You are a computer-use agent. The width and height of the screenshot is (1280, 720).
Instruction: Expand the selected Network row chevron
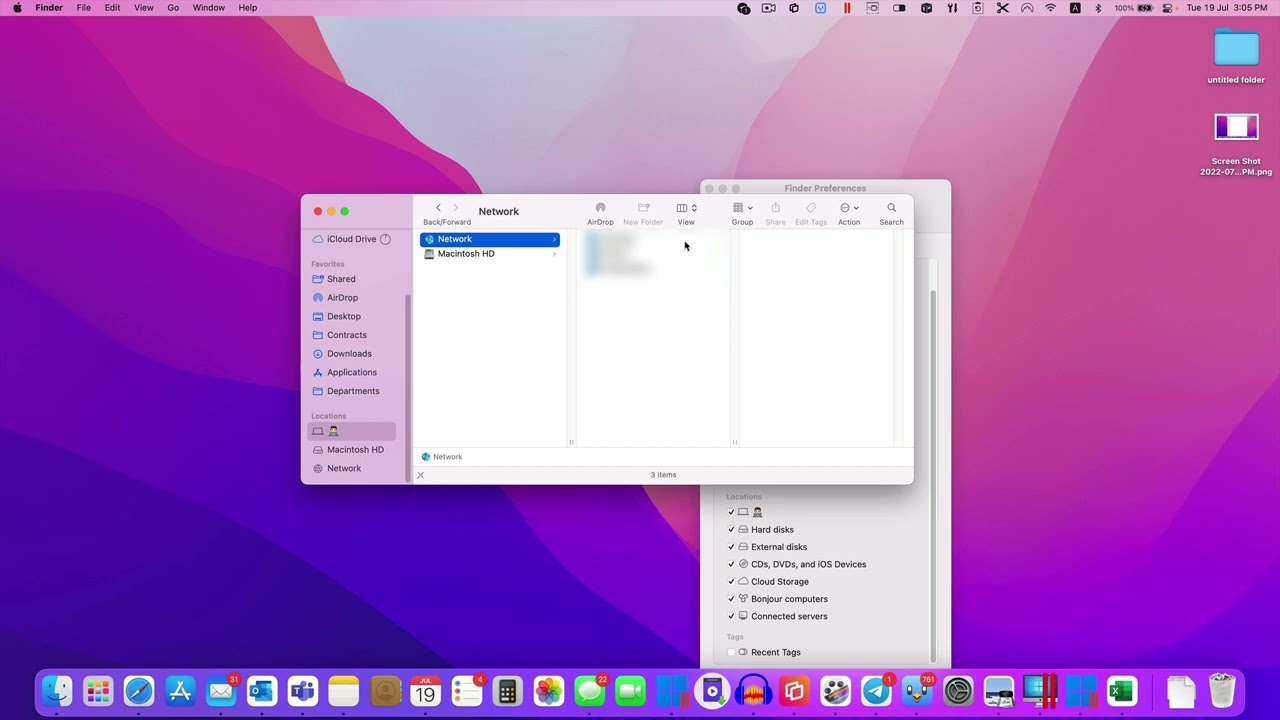tap(554, 239)
